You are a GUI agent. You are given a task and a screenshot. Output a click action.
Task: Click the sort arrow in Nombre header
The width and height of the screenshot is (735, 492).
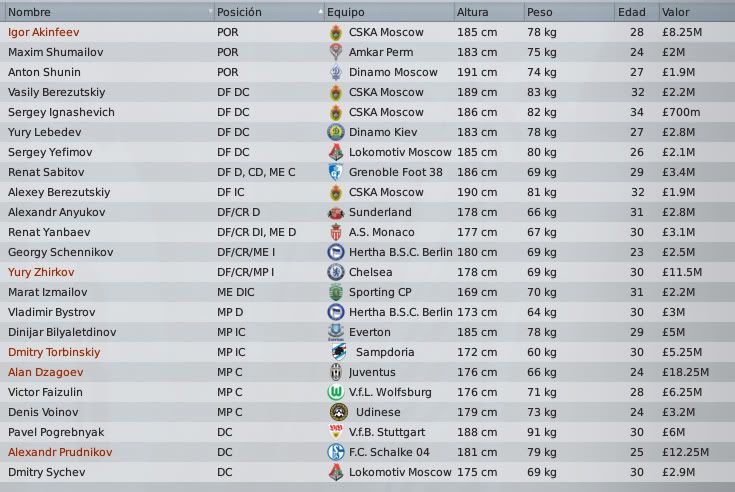(210, 12)
